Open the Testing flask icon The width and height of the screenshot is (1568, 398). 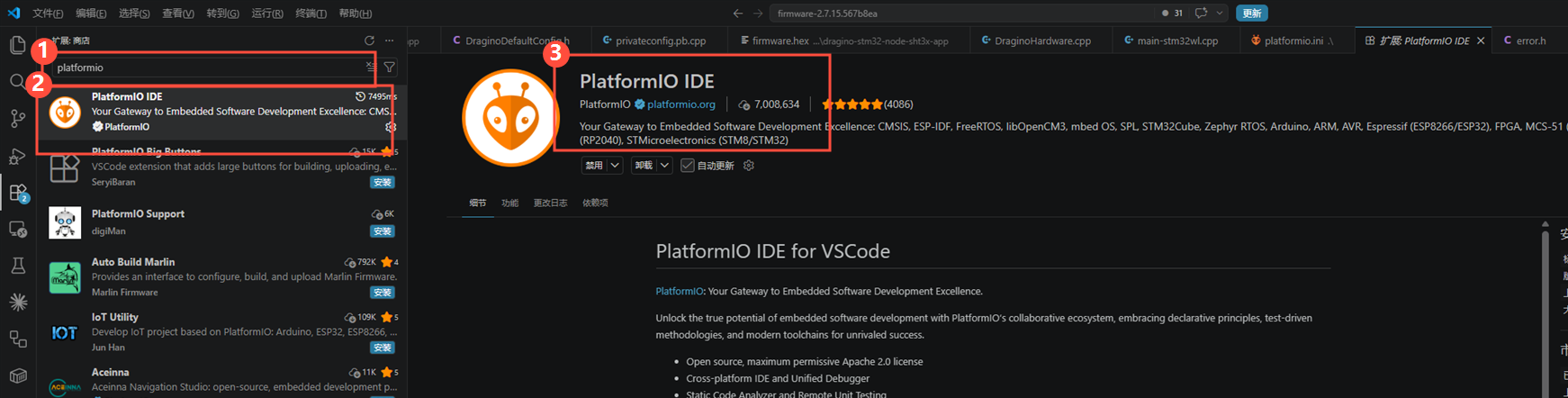[x=18, y=266]
